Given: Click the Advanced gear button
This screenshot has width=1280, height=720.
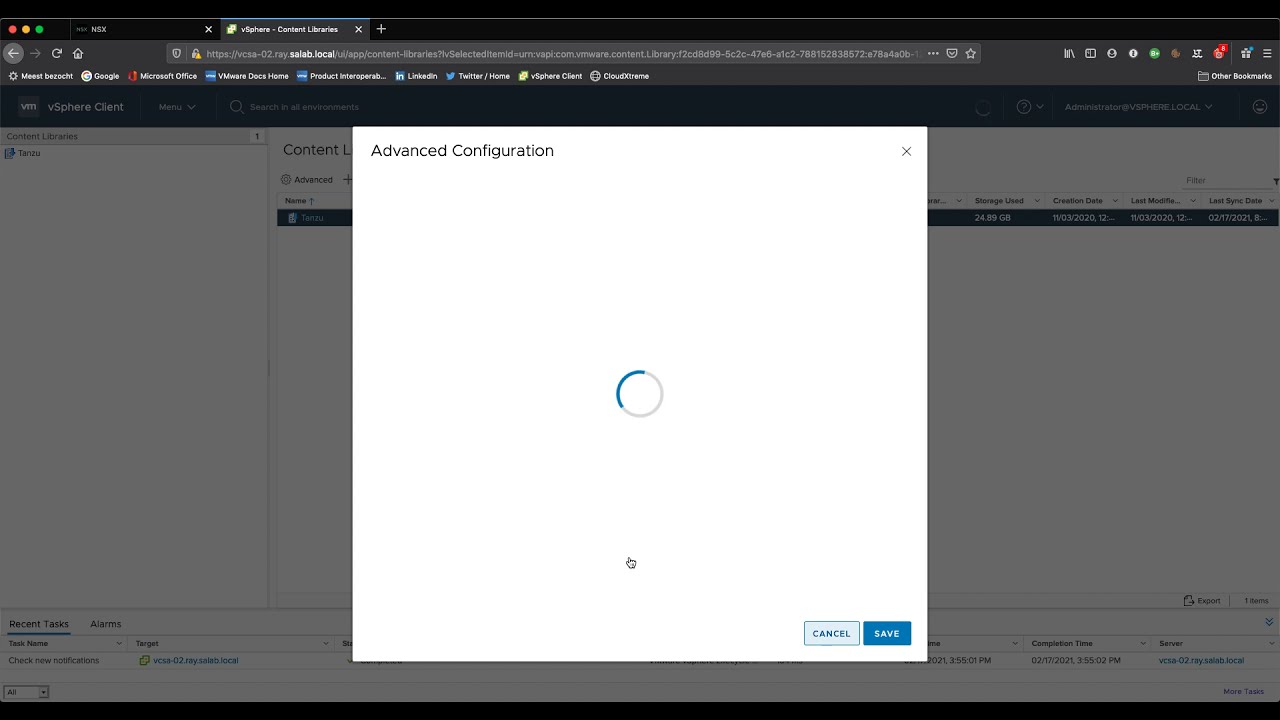Looking at the screenshot, I should pos(306,180).
